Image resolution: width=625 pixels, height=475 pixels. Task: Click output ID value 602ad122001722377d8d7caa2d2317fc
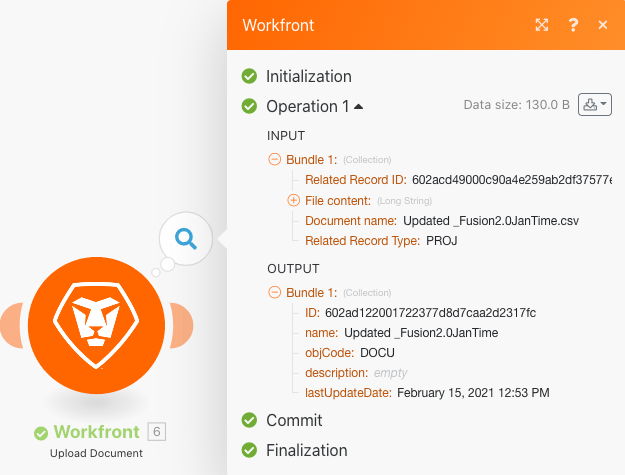point(430,313)
